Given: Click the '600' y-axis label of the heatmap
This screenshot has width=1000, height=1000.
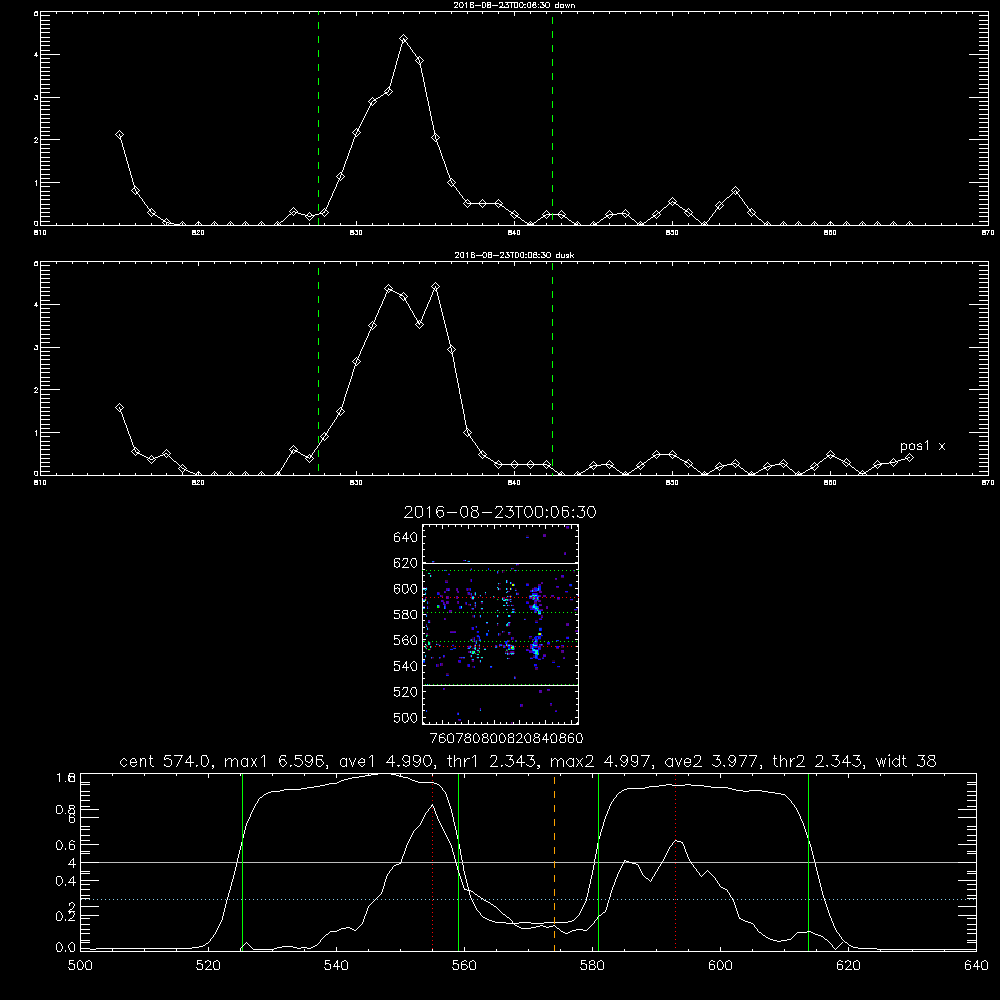Looking at the screenshot, I should click(x=406, y=589).
